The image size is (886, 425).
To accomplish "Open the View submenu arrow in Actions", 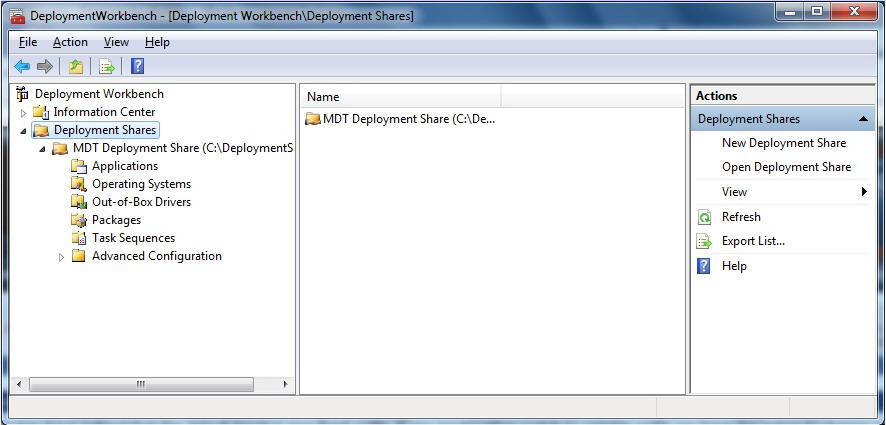I will [x=864, y=192].
